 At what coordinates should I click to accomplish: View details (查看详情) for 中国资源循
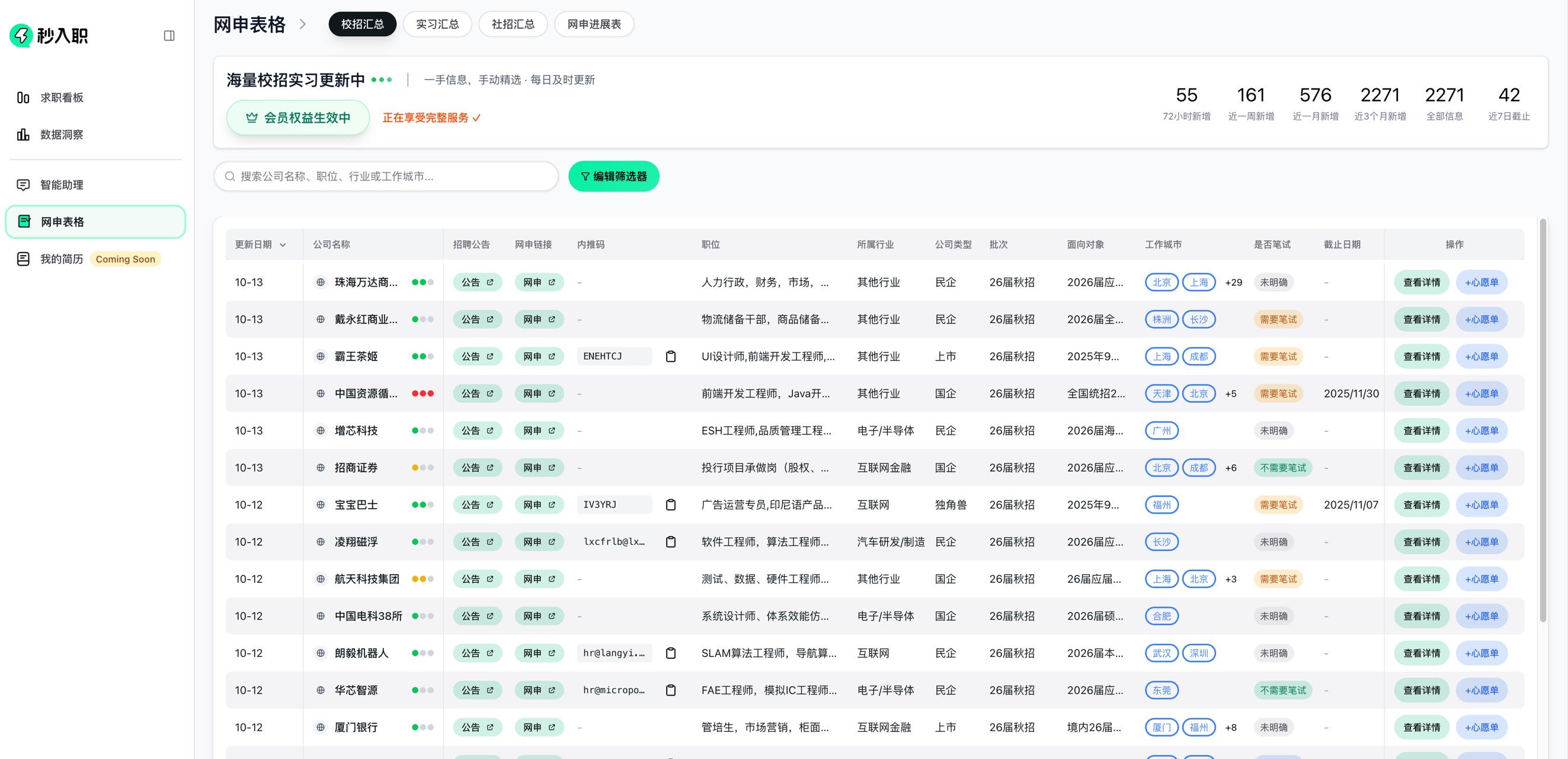1422,394
